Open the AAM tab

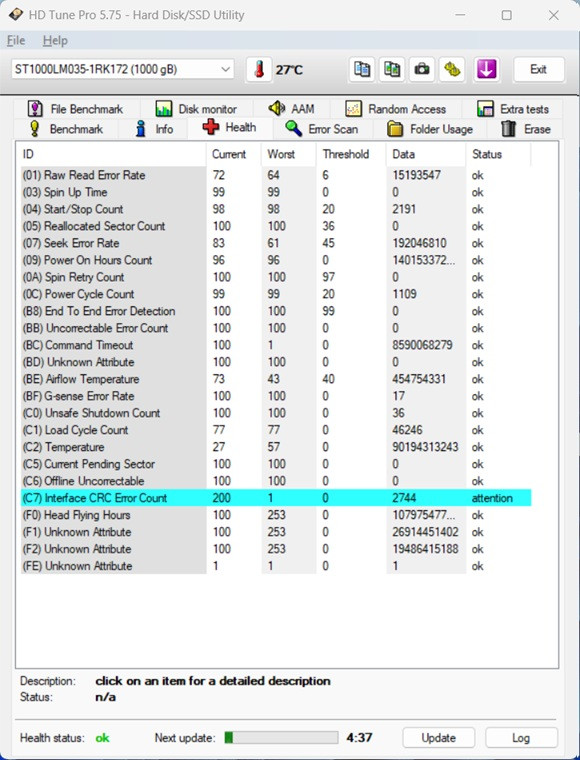(x=292, y=109)
